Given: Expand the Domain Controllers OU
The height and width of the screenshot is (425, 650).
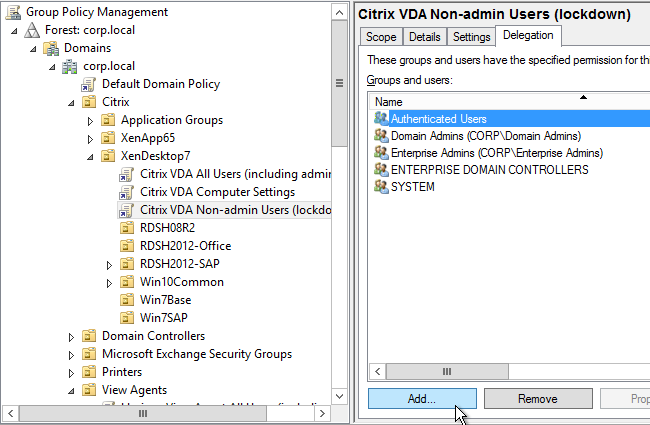Looking at the screenshot, I should pos(71,337).
